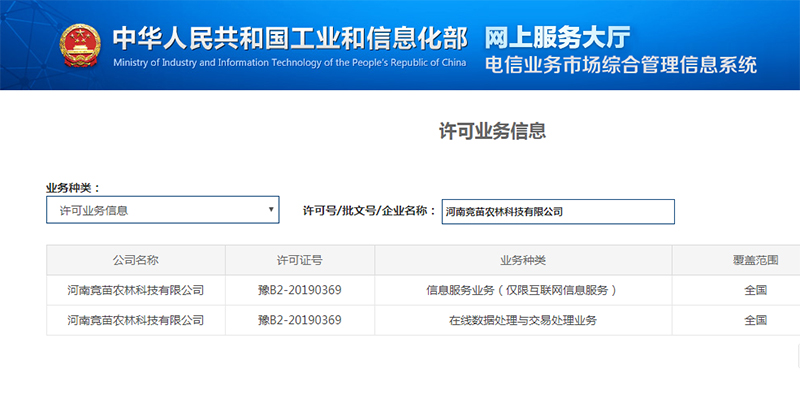
Task: Select company name in the 信息服务业务 row
Action: [x=136, y=290]
